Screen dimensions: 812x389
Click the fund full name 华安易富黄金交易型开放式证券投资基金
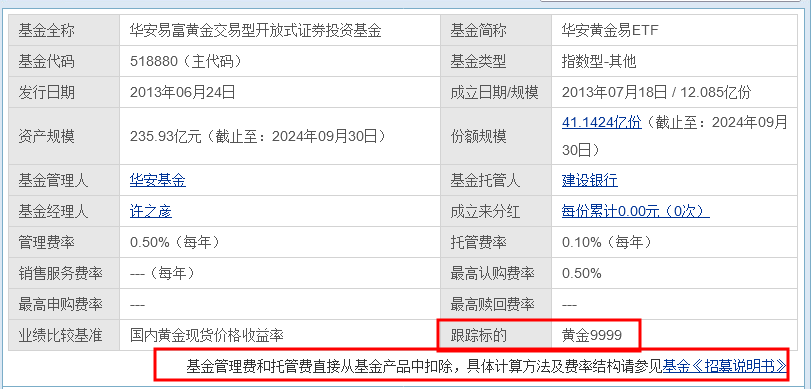pyautogui.click(x=256, y=31)
